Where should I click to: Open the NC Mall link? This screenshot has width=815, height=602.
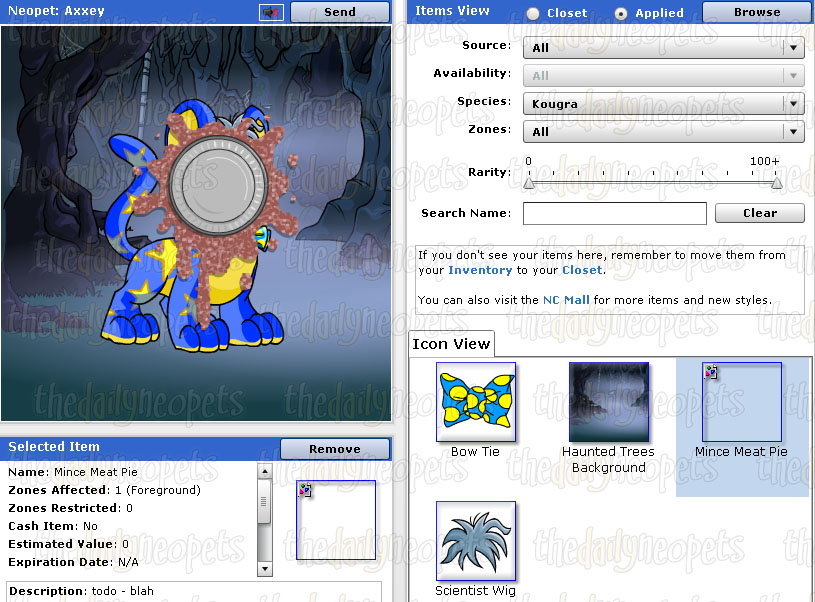(566, 300)
